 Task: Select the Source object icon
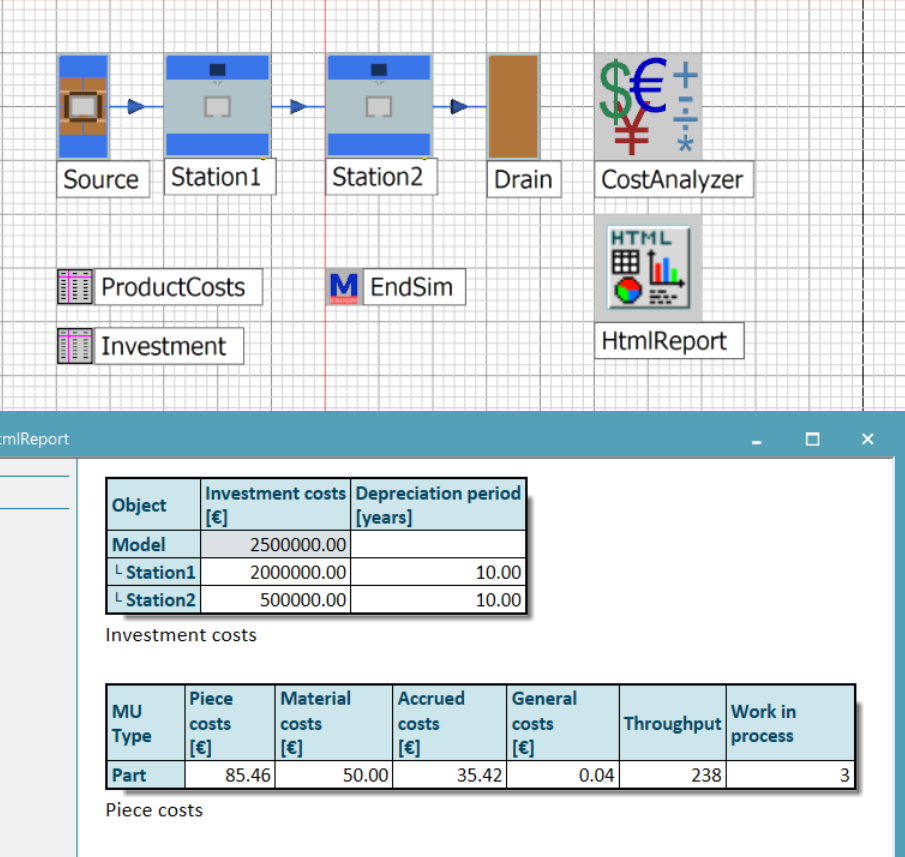point(83,106)
